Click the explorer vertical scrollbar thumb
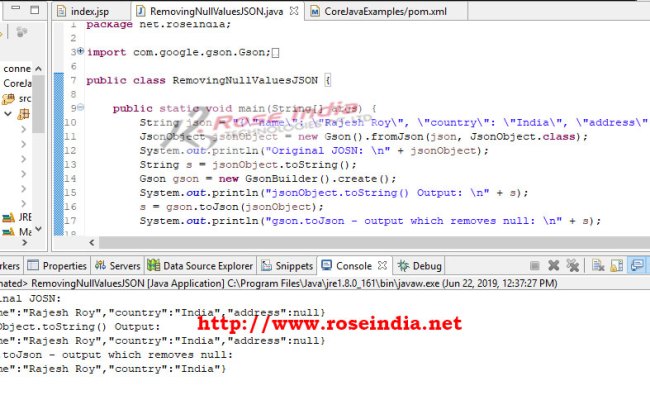650x400 pixels. (38, 104)
